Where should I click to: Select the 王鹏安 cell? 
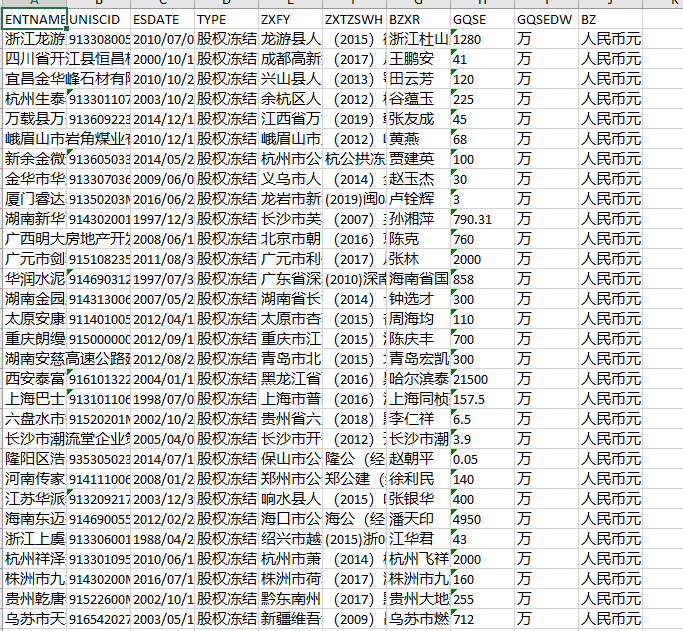(x=419, y=59)
